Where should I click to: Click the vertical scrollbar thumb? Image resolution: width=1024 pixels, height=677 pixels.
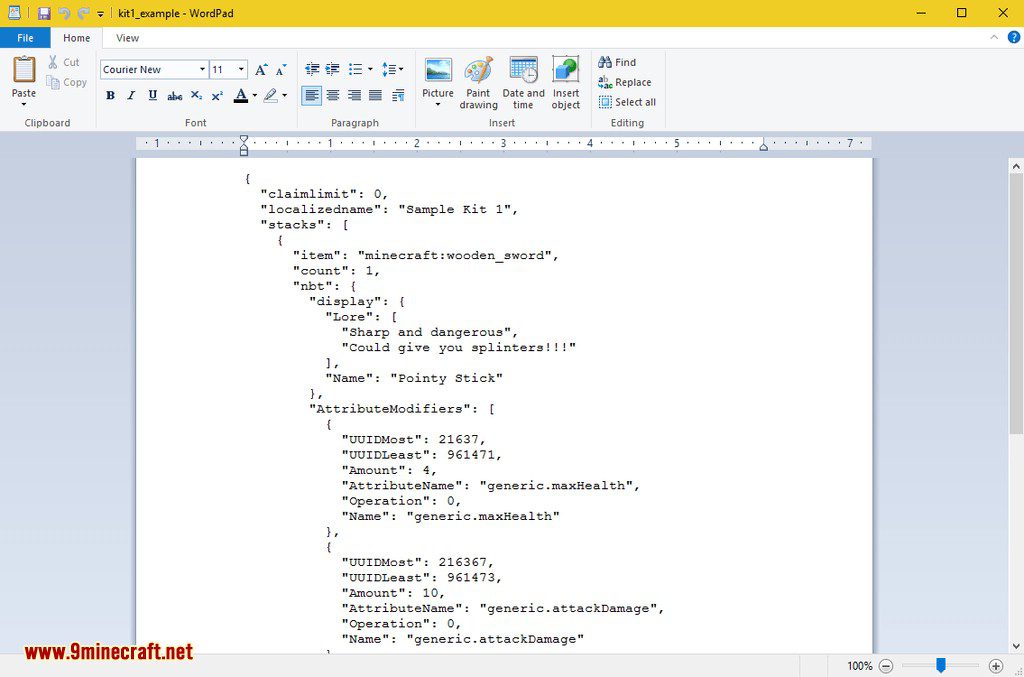tap(1016, 304)
